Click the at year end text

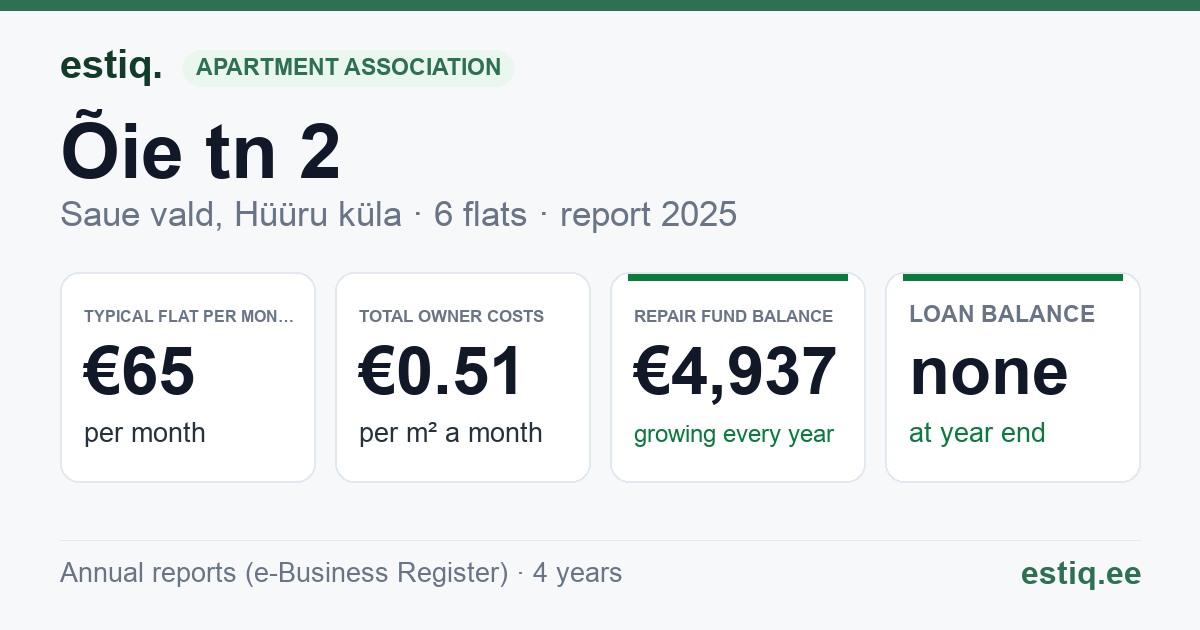pyautogui.click(x=977, y=433)
